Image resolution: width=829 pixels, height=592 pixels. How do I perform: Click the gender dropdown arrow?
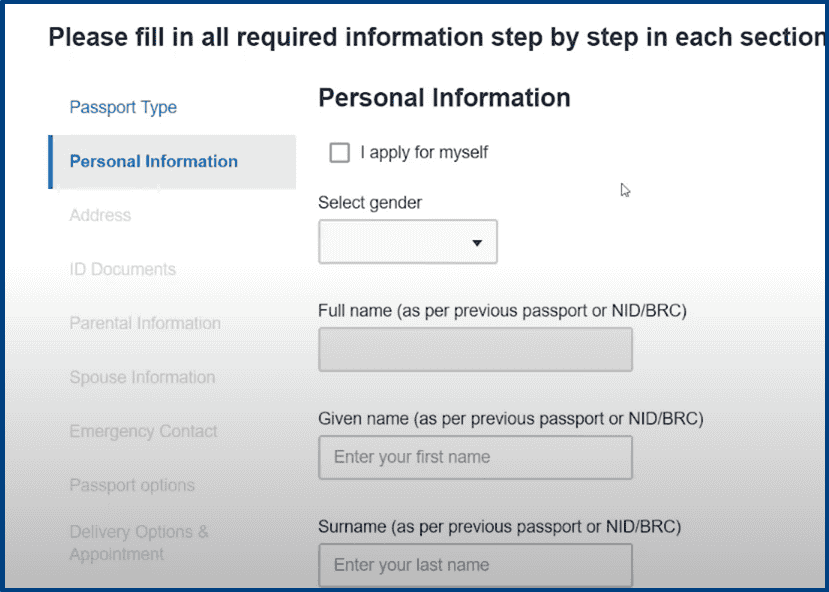point(478,241)
